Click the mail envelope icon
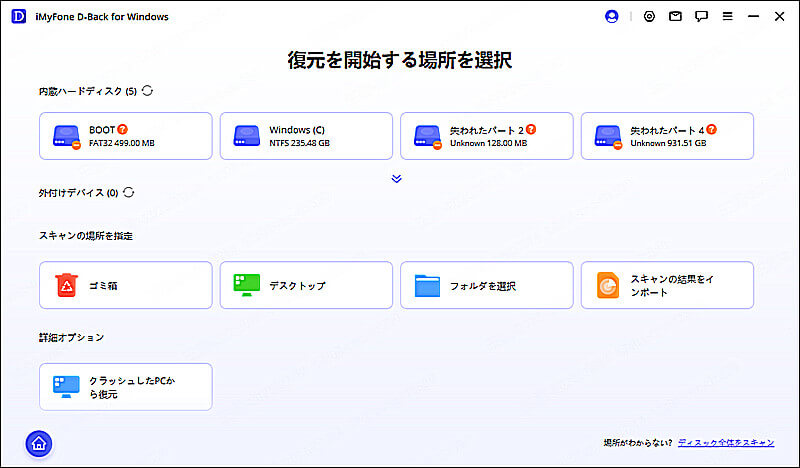The height and width of the screenshot is (468, 800). pos(676,17)
